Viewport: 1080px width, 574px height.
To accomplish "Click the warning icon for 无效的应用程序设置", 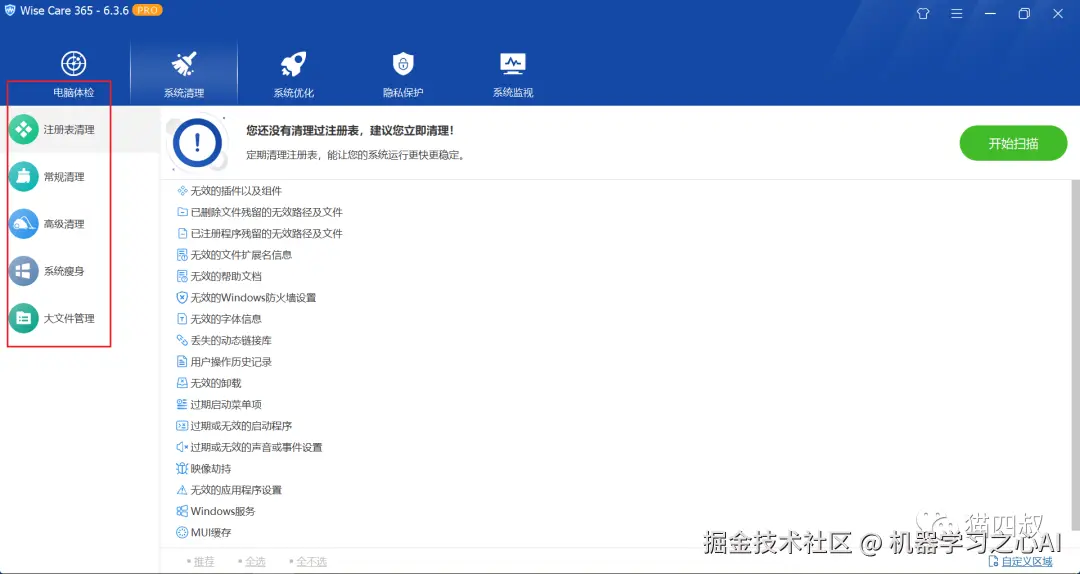I will (x=183, y=490).
